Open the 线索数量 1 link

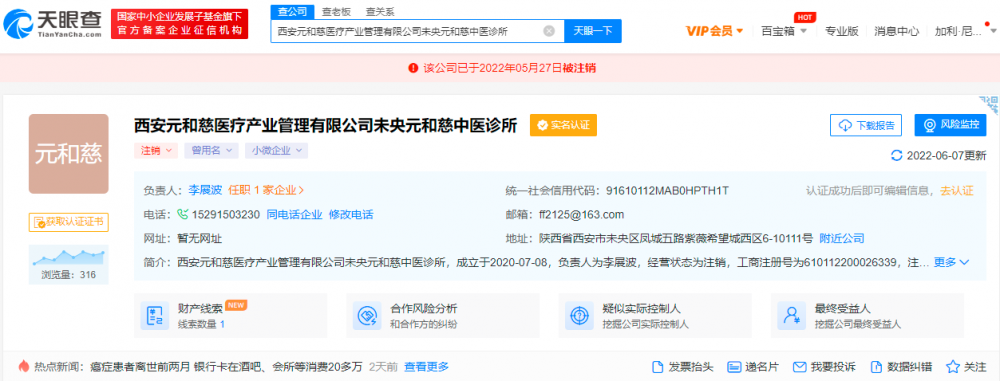tap(201, 324)
